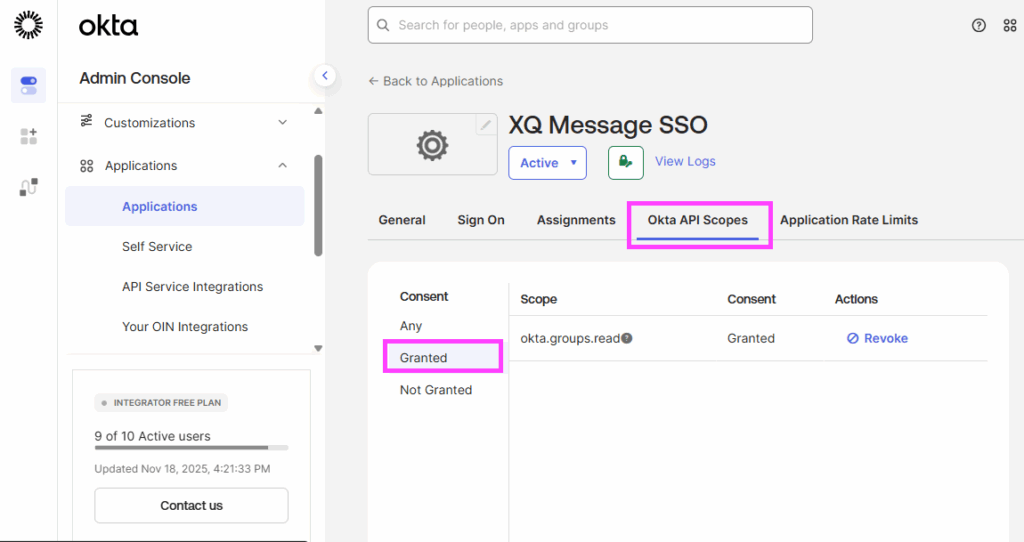Open the apps grid icon at top right

point(1009,26)
